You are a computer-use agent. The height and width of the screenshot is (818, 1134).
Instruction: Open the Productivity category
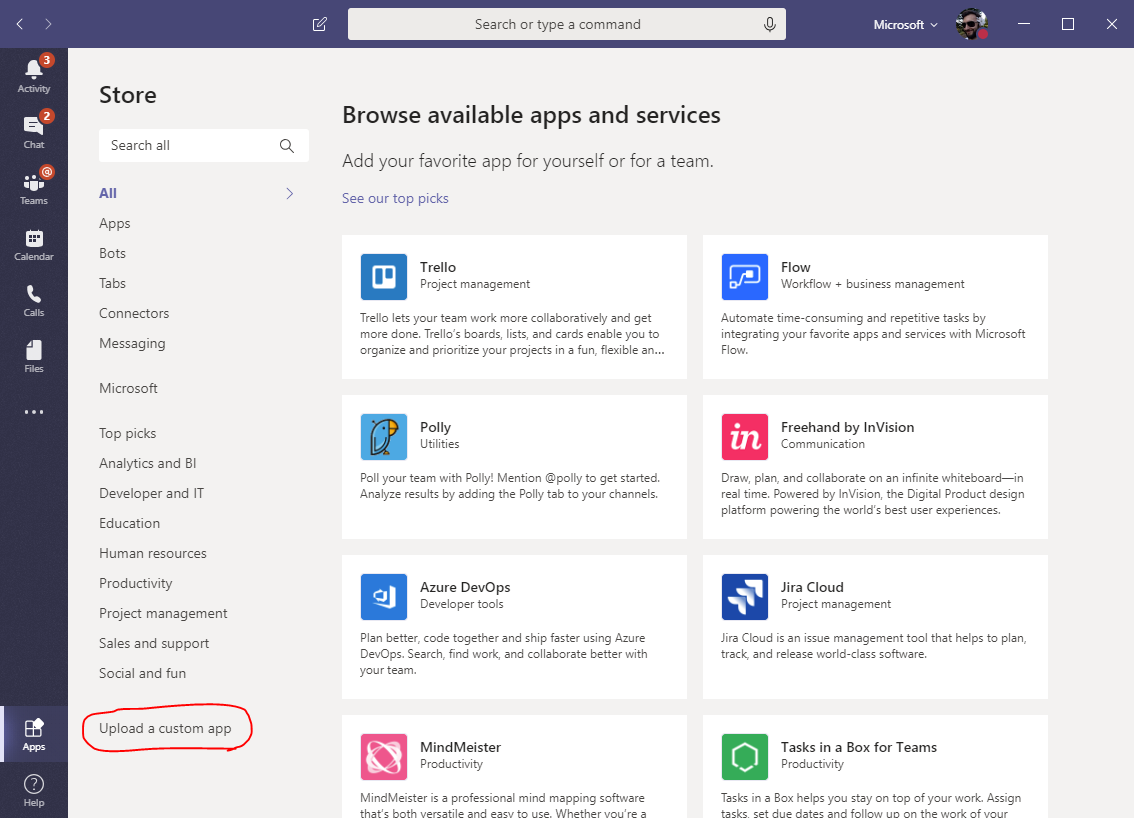pyautogui.click(x=135, y=583)
